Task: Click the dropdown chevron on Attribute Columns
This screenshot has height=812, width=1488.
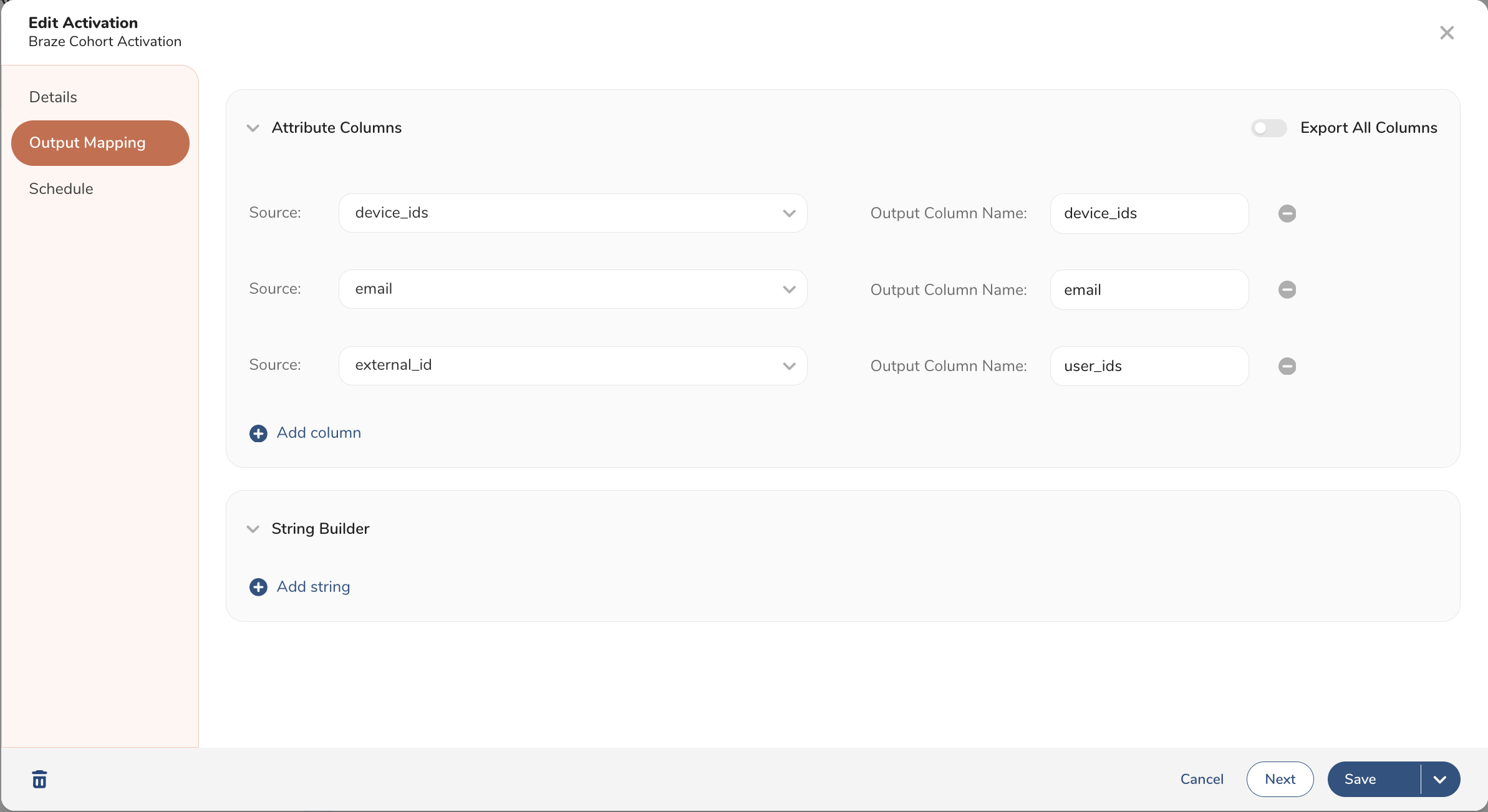Action: 253,128
